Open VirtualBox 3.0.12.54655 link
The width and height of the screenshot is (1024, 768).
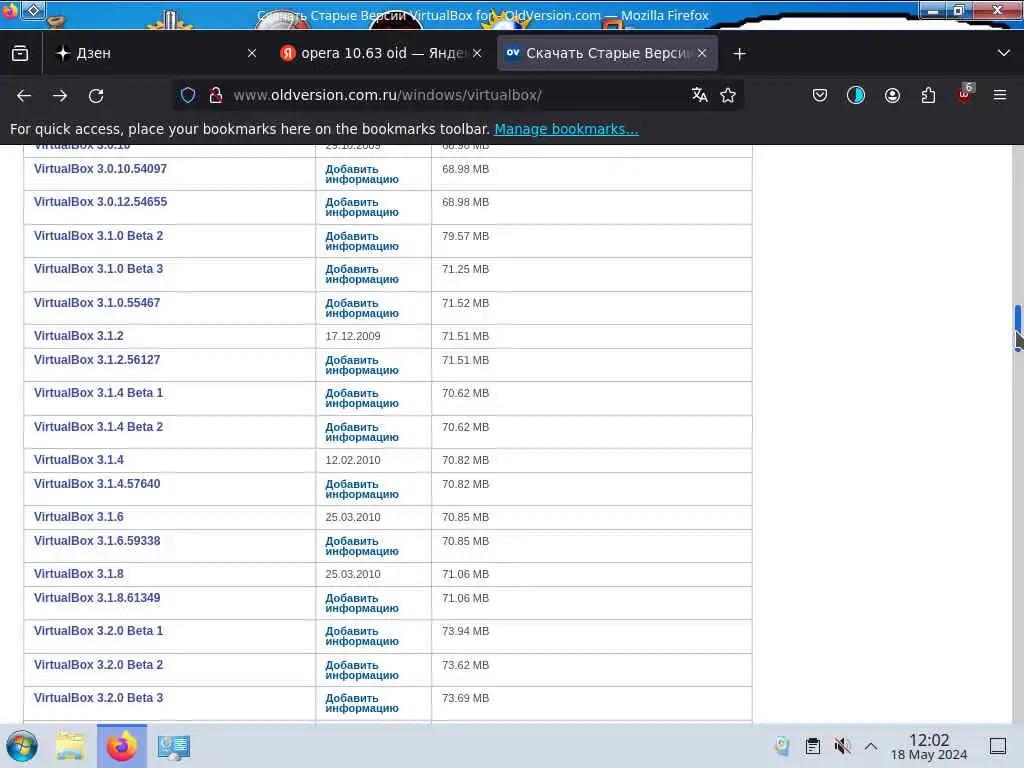pos(101,202)
